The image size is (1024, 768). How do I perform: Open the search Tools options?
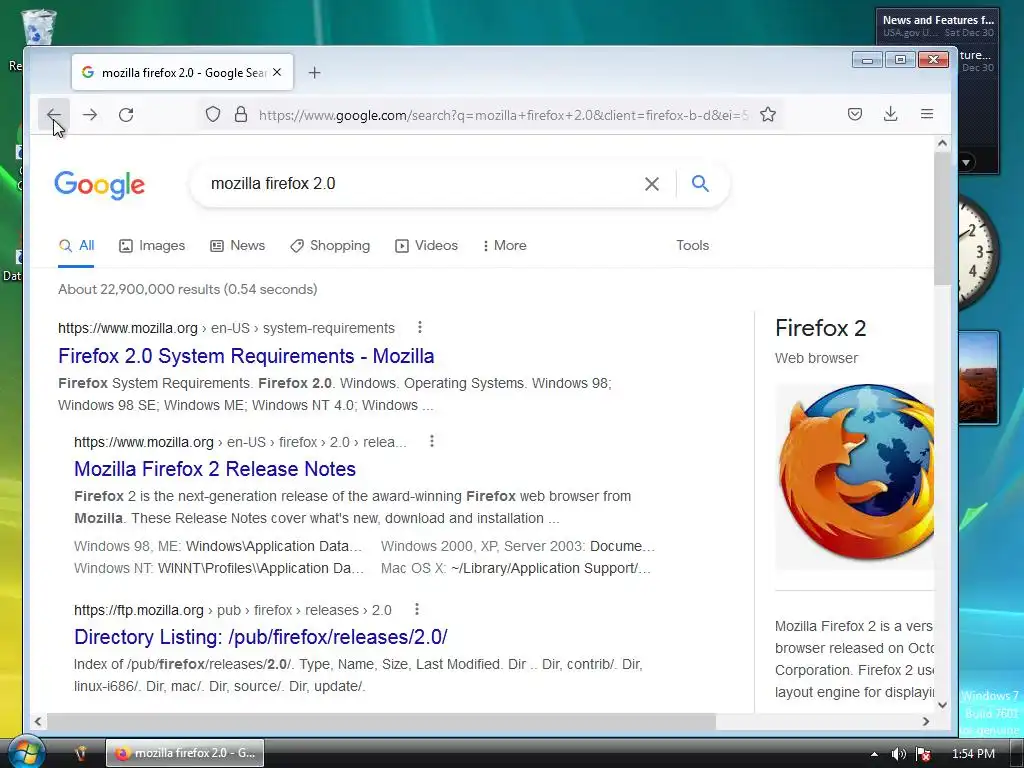[692, 246]
